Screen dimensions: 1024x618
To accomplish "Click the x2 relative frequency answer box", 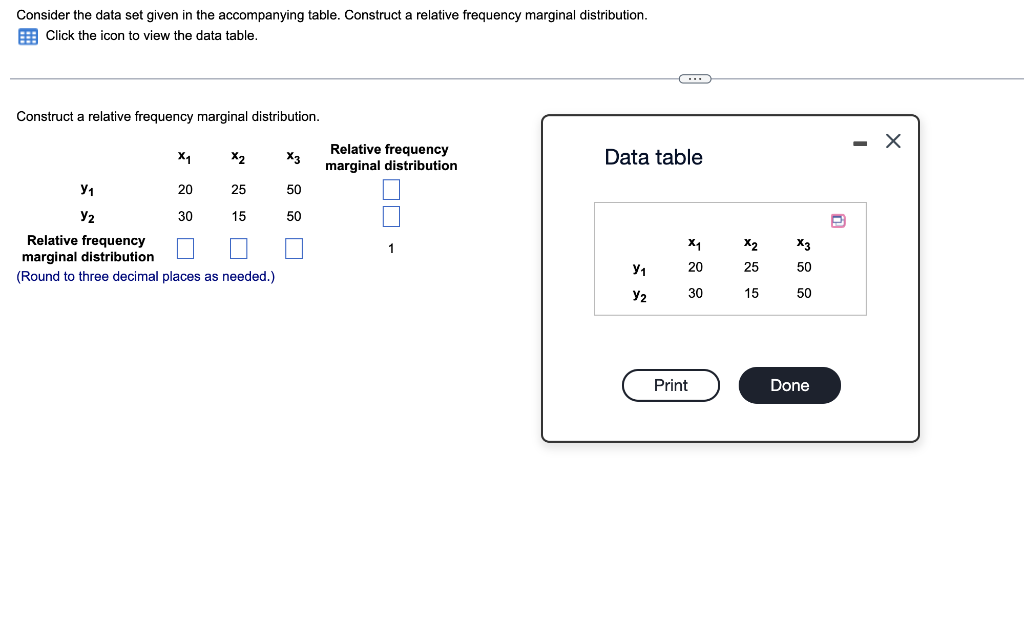I will click(238, 248).
